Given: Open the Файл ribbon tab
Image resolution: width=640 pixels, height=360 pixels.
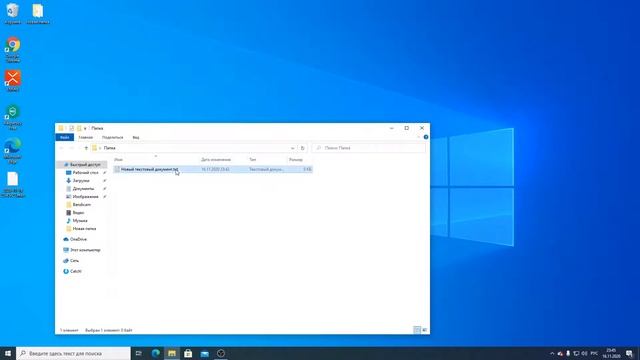Looking at the screenshot, I should [64, 138].
